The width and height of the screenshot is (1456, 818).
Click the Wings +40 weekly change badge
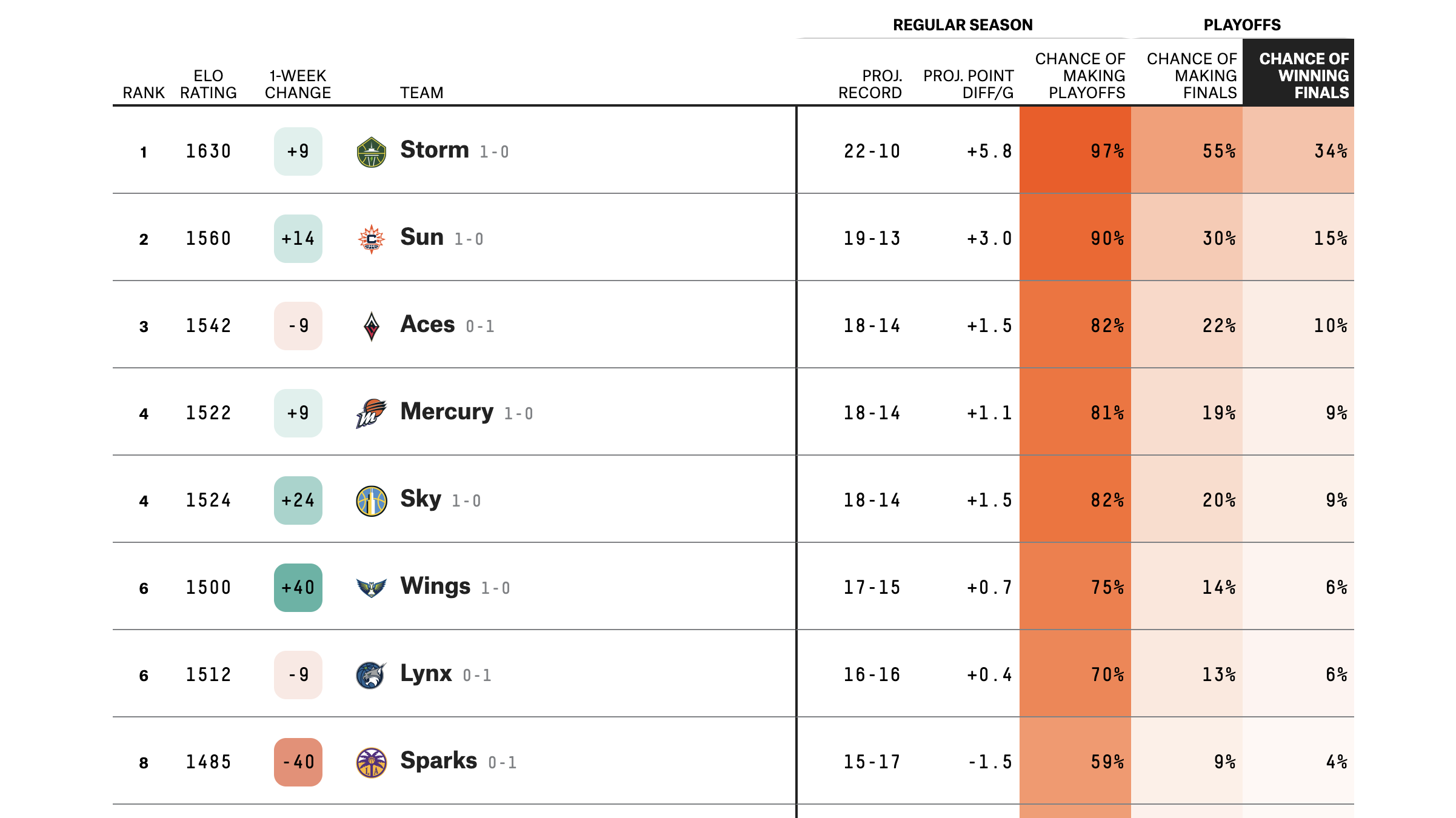point(298,588)
